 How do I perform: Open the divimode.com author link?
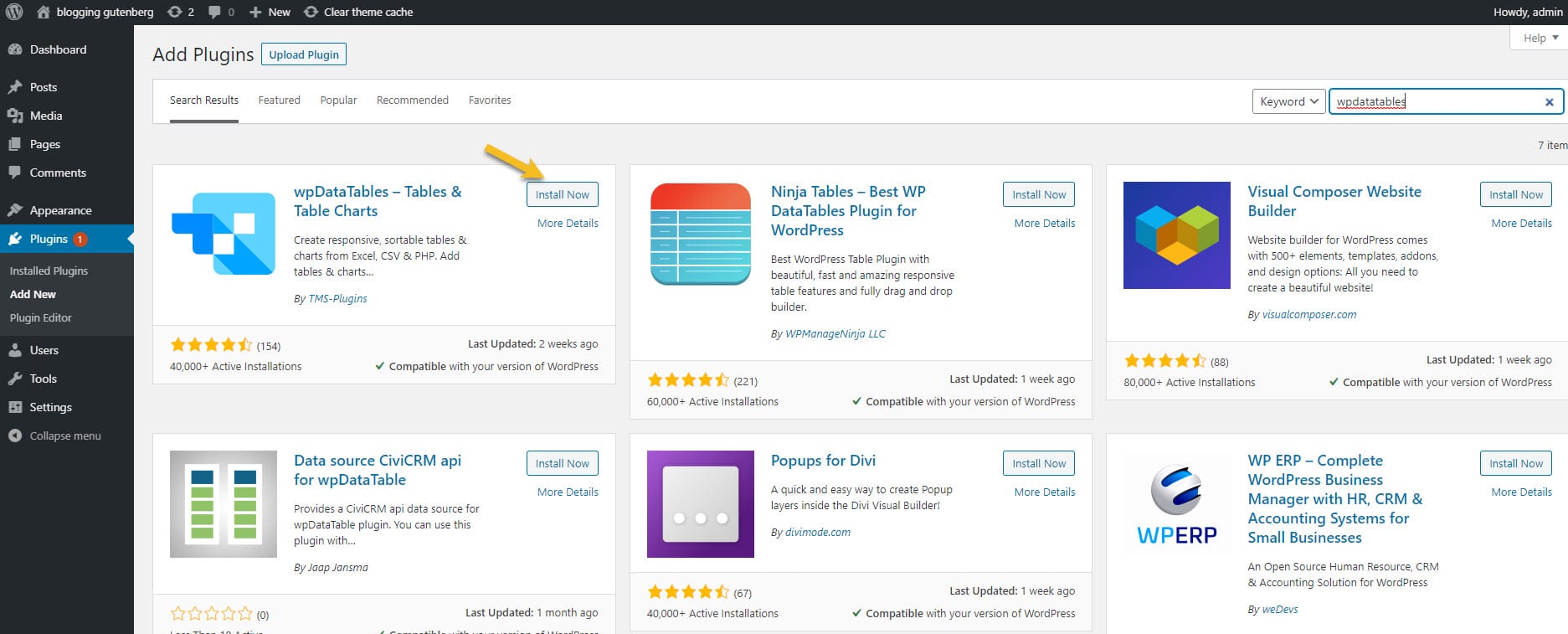[x=817, y=533]
